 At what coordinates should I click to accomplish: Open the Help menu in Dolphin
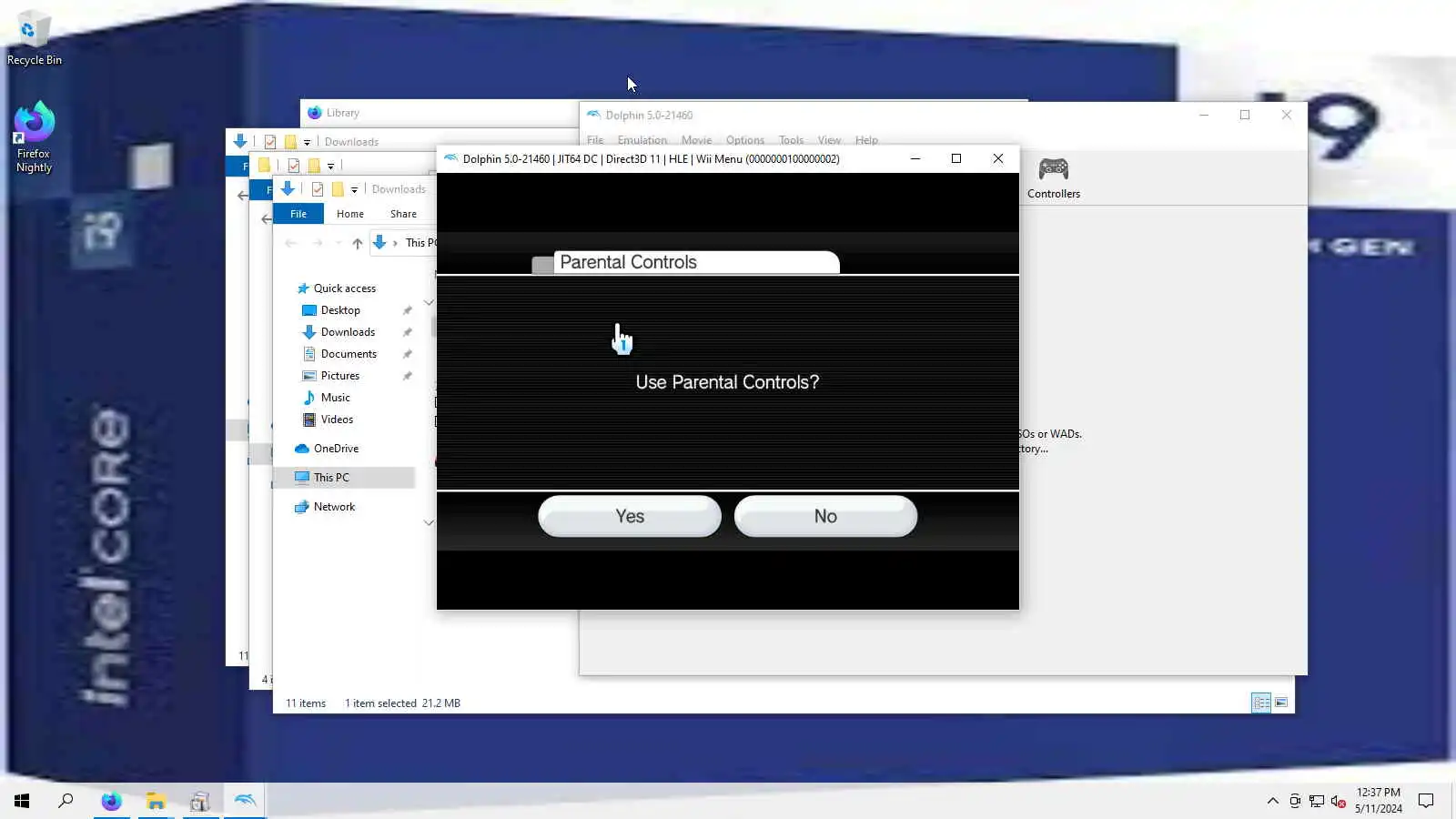[x=866, y=140]
